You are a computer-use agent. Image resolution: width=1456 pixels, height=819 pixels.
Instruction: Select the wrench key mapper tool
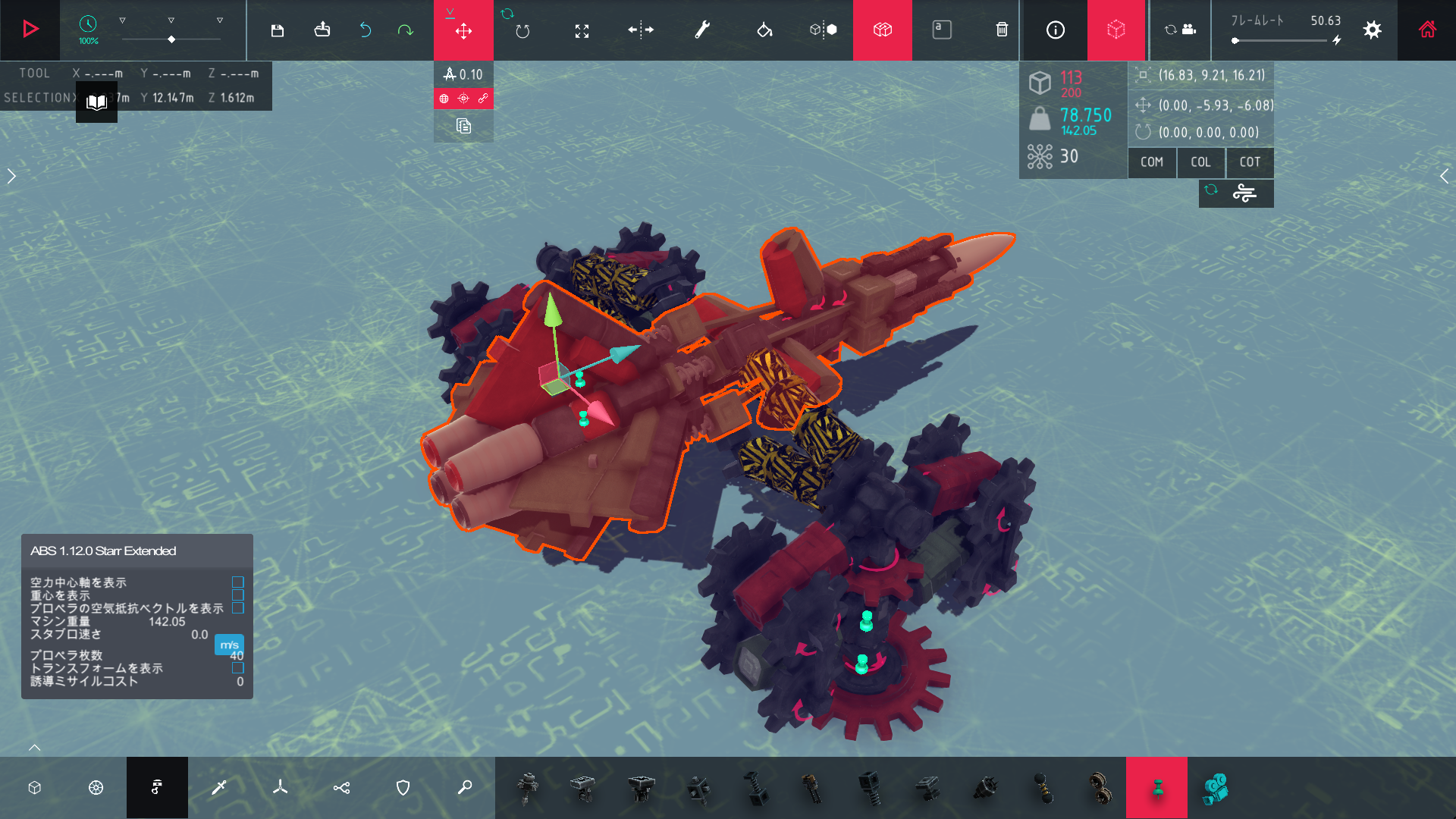[x=702, y=30]
